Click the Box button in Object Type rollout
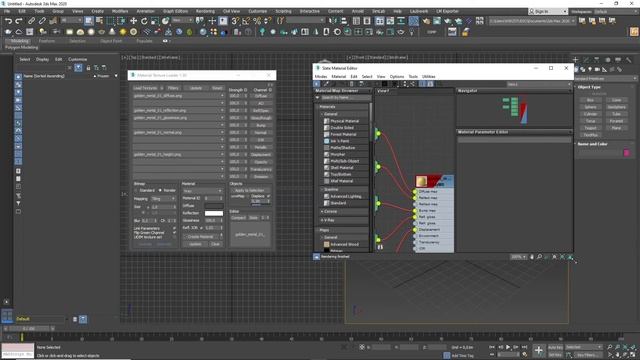The height and width of the screenshot is (360, 640). click(x=590, y=100)
